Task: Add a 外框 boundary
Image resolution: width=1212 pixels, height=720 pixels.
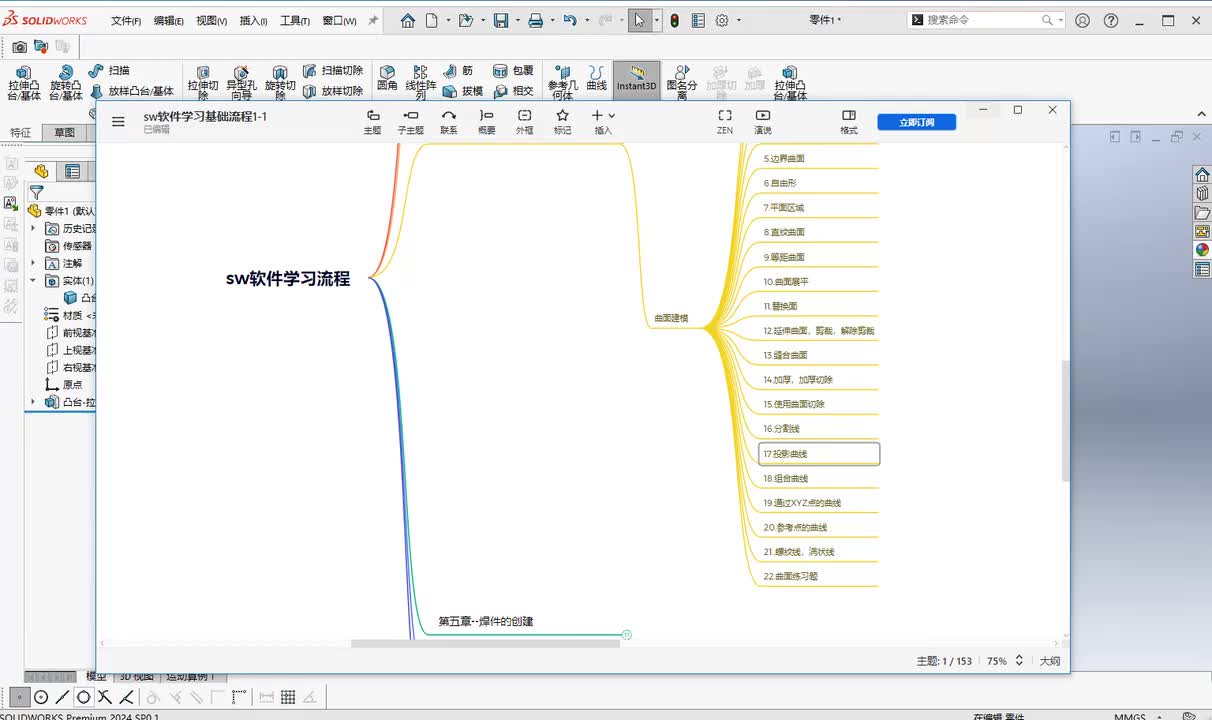Action: pyautogui.click(x=524, y=122)
